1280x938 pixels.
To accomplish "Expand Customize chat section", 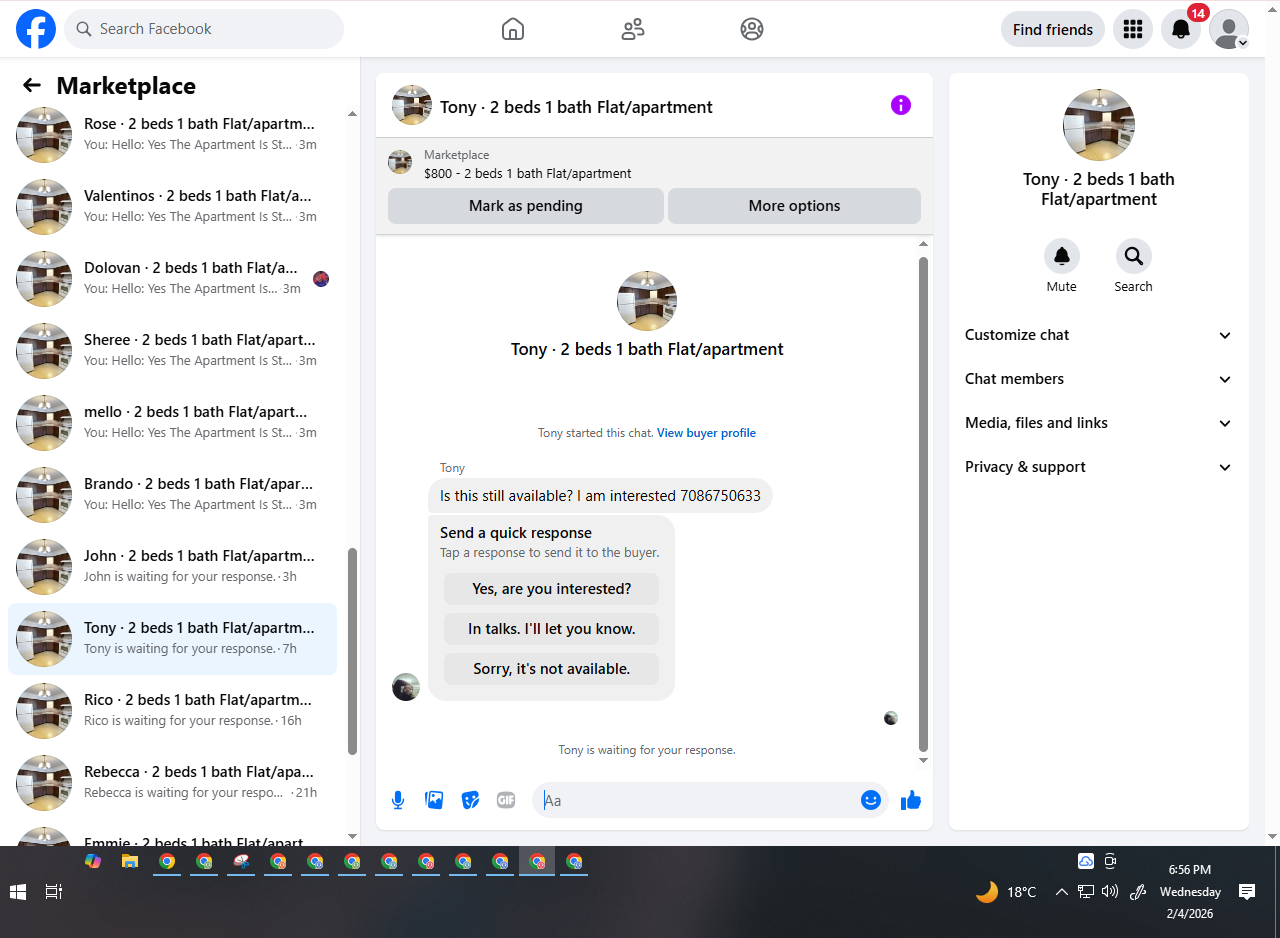I will (x=1099, y=335).
